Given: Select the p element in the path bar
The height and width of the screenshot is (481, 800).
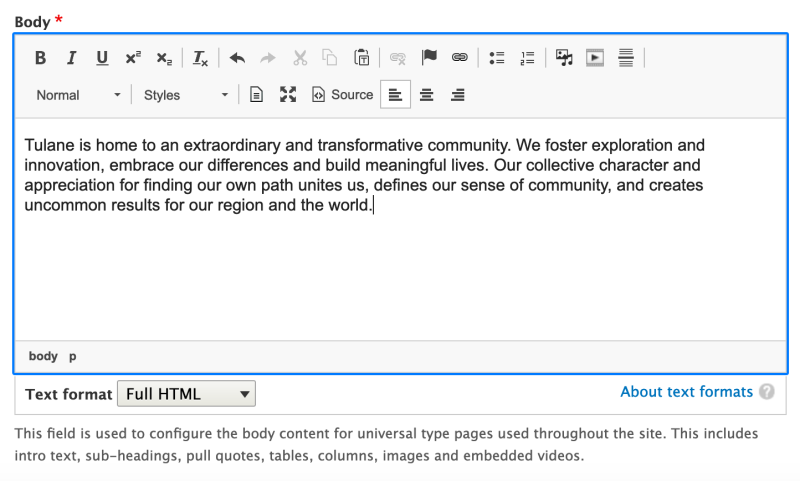Looking at the screenshot, I should coord(73,356).
